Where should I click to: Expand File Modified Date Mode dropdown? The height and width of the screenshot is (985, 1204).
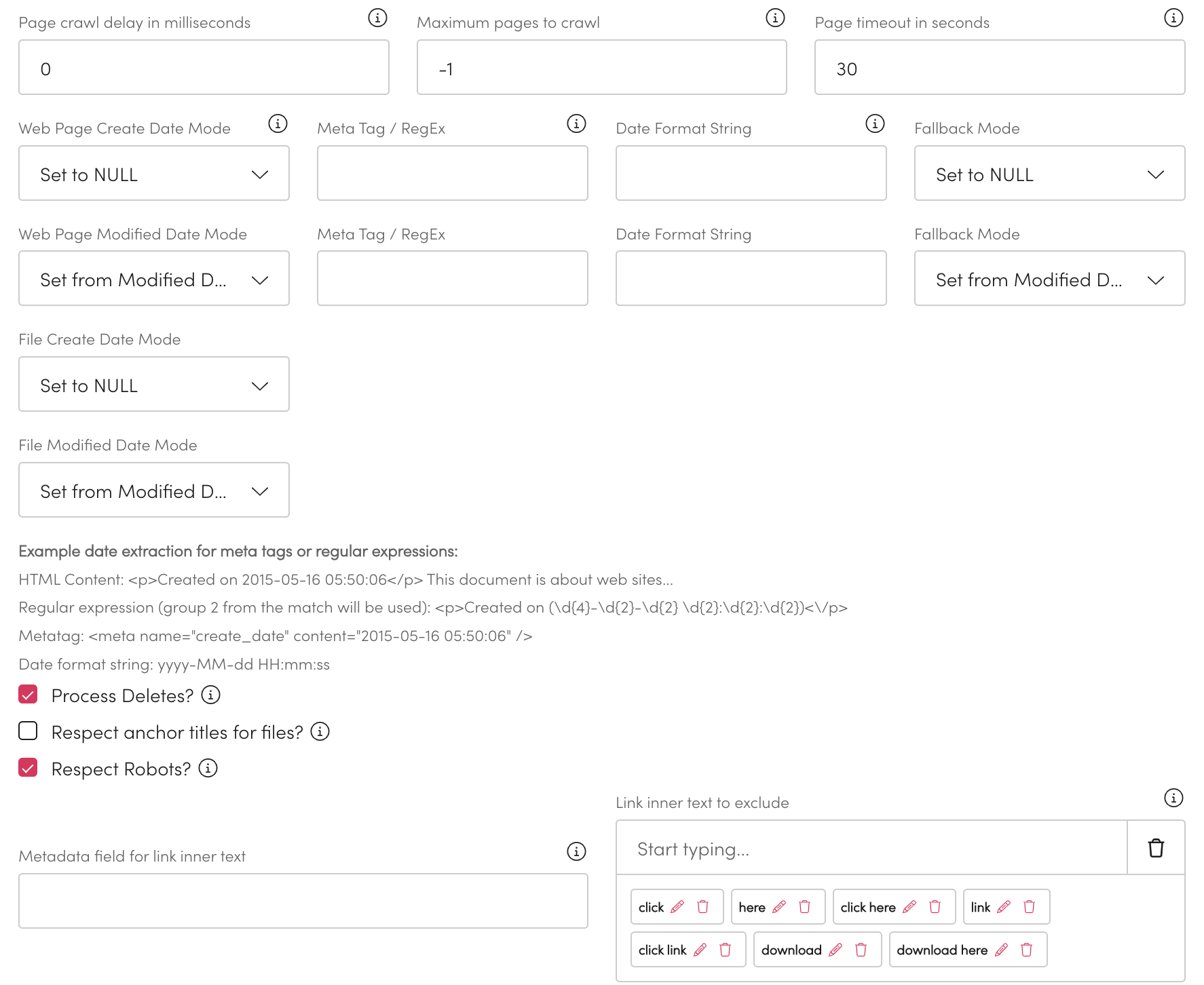[x=154, y=490]
